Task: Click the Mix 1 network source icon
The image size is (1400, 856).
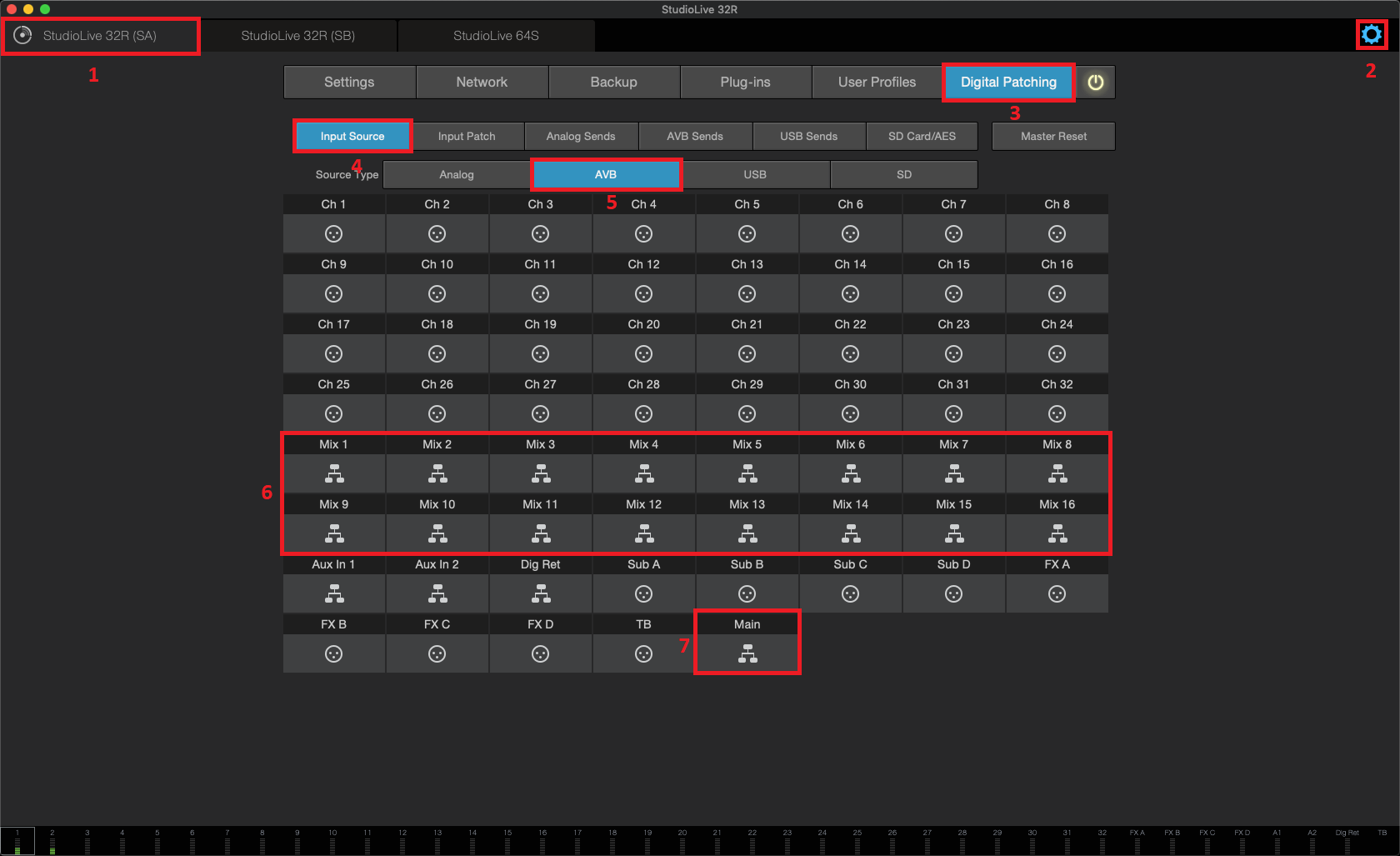Action: pos(334,473)
